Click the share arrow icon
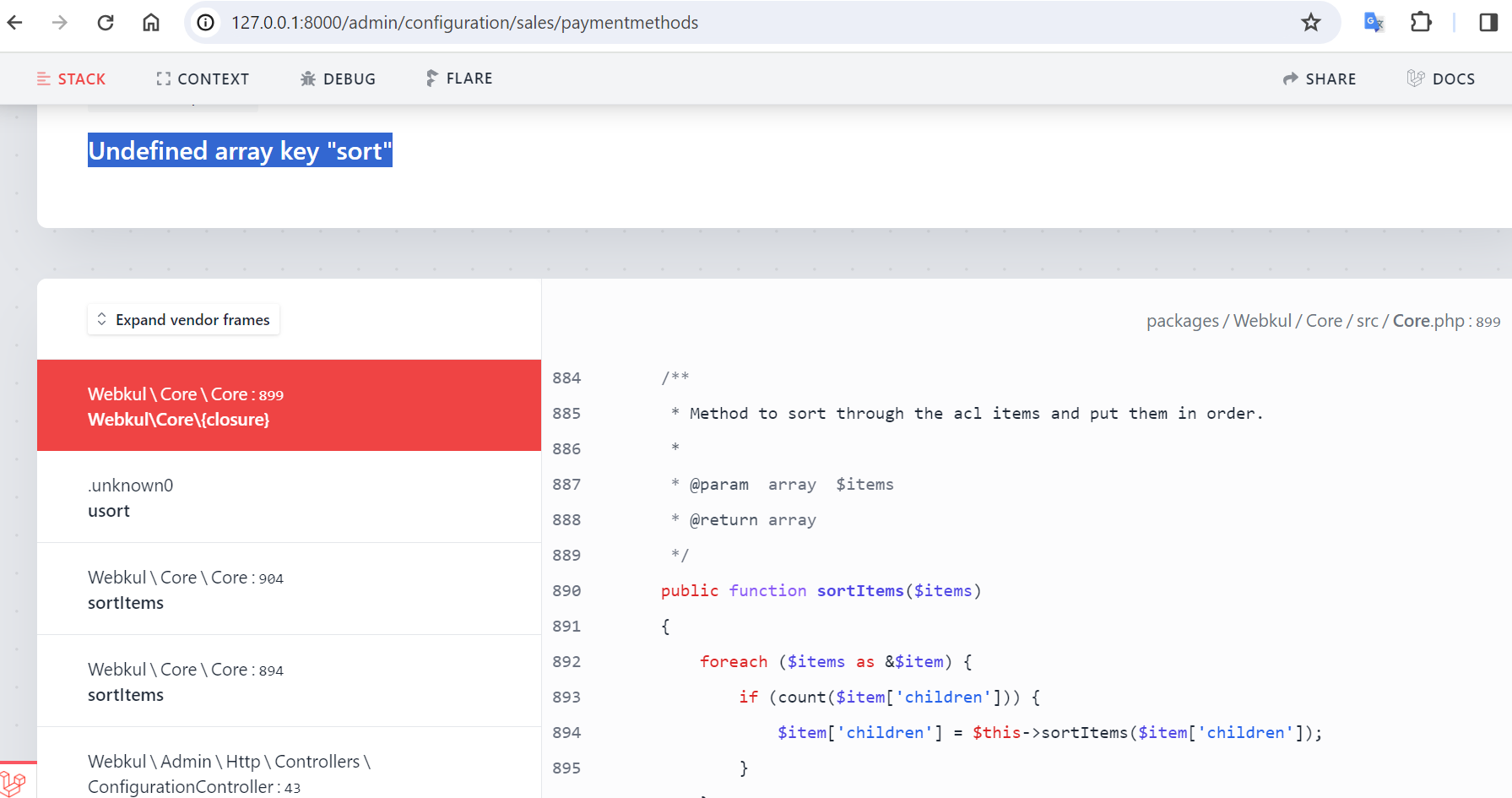Image resolution: width=1512 pixels, height=798 pixels. 1290,79
